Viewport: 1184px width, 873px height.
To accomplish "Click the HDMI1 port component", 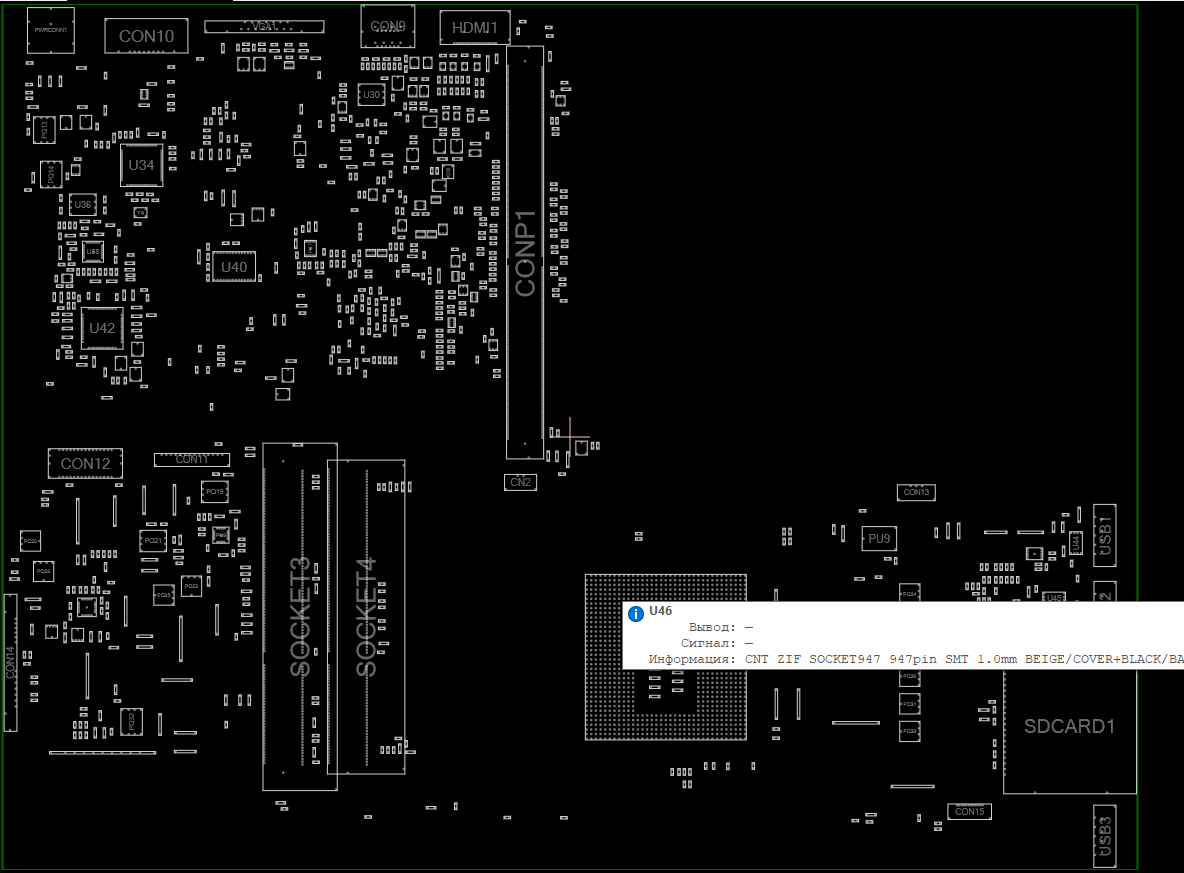I will (x=475, y=28).
